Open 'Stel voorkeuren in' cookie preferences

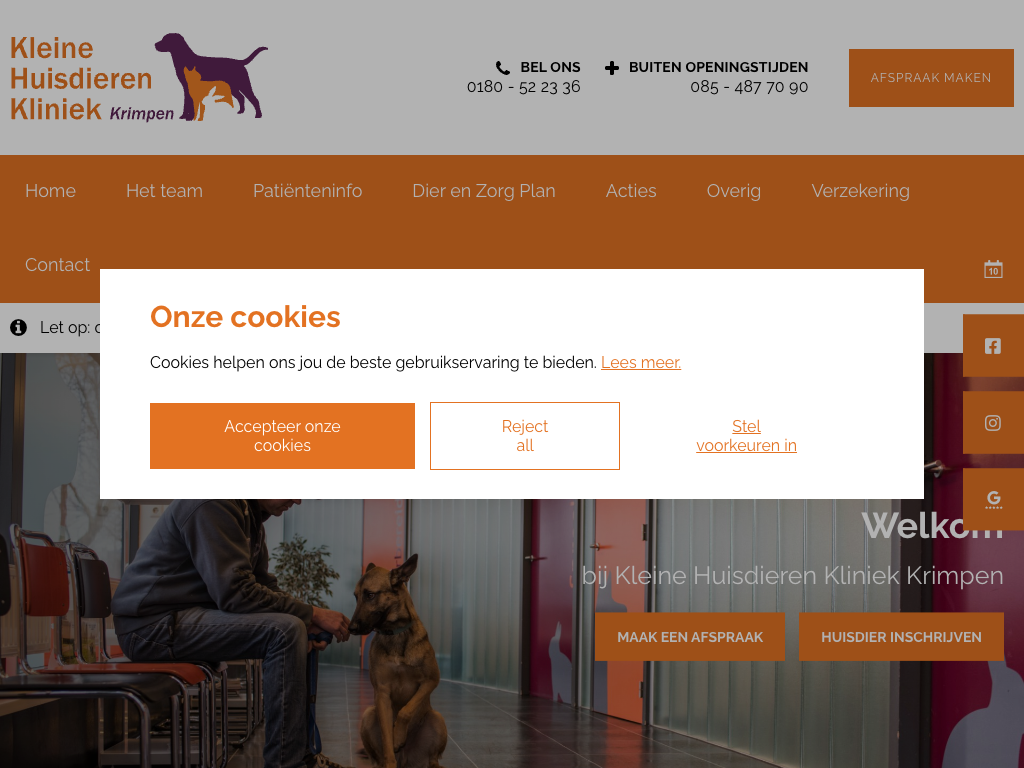point(746,436)
